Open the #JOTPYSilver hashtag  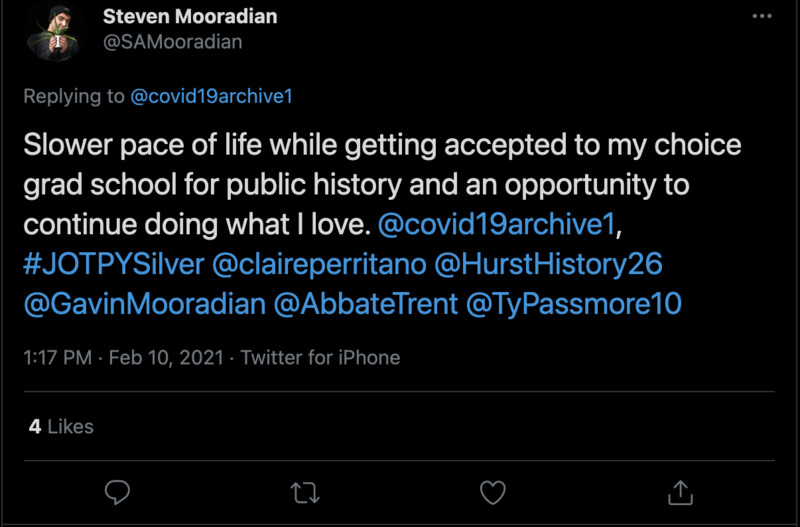[x=114, y=263]
